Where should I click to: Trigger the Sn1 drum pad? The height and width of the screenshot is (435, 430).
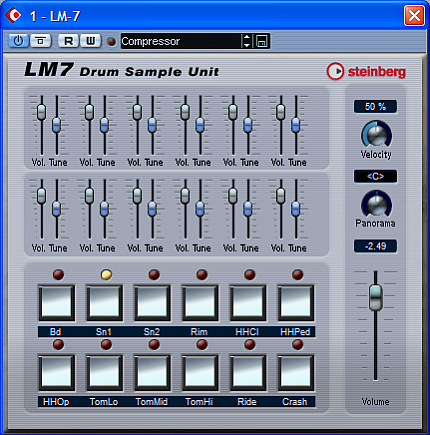pos(105,303)
